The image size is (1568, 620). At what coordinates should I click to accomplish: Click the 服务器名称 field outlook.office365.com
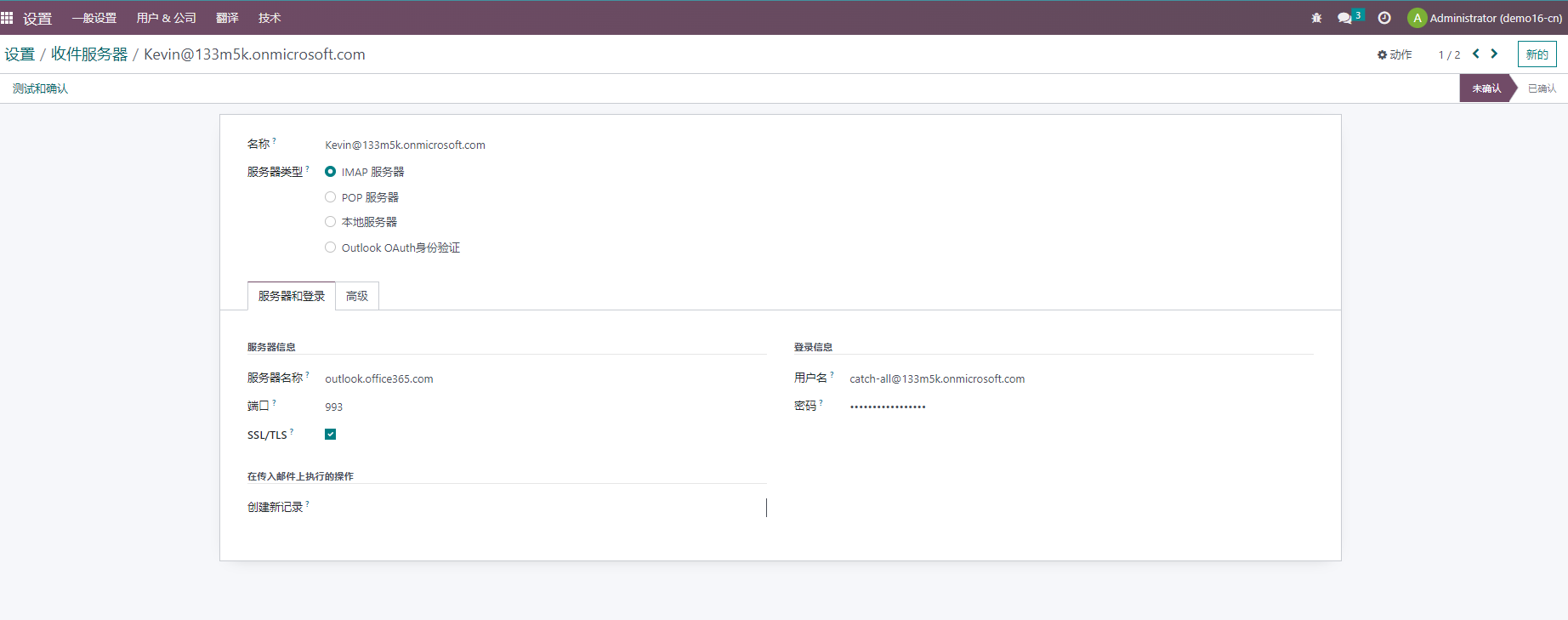[x=379, y=379]
